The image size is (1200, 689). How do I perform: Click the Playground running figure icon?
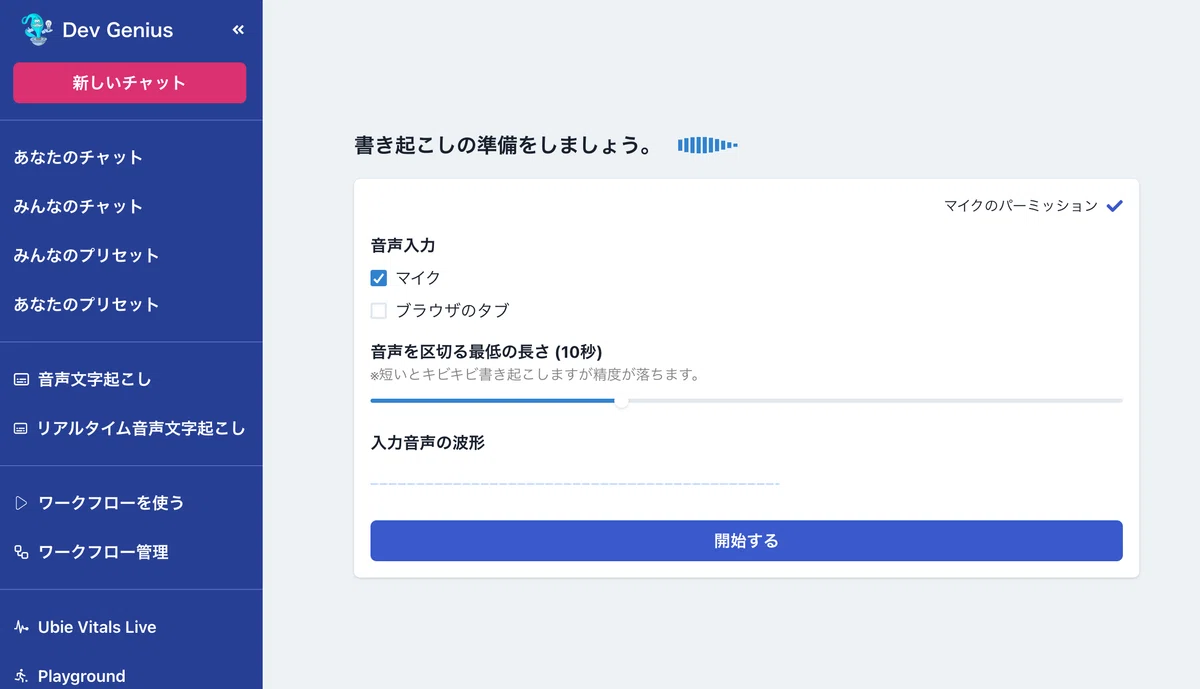pos(21,676)
